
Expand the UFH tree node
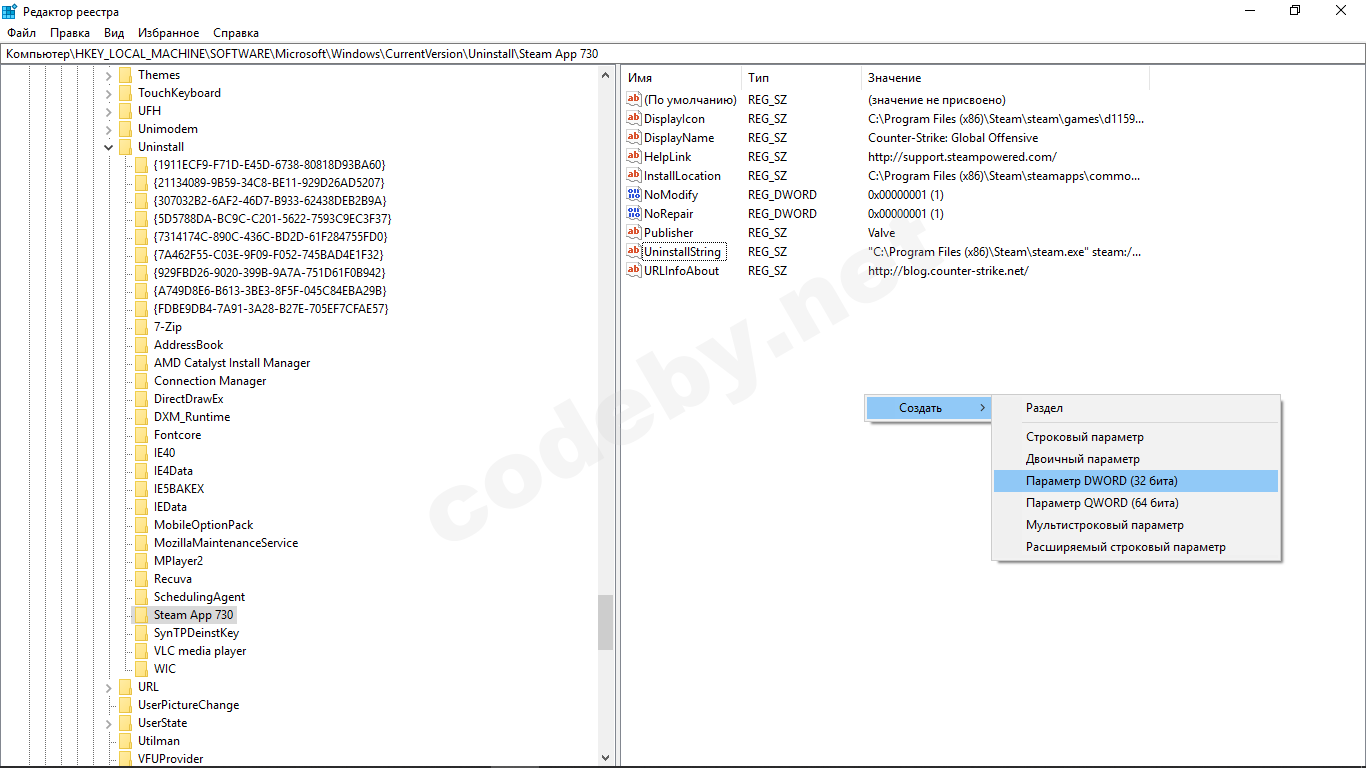(x=109, y=111)
